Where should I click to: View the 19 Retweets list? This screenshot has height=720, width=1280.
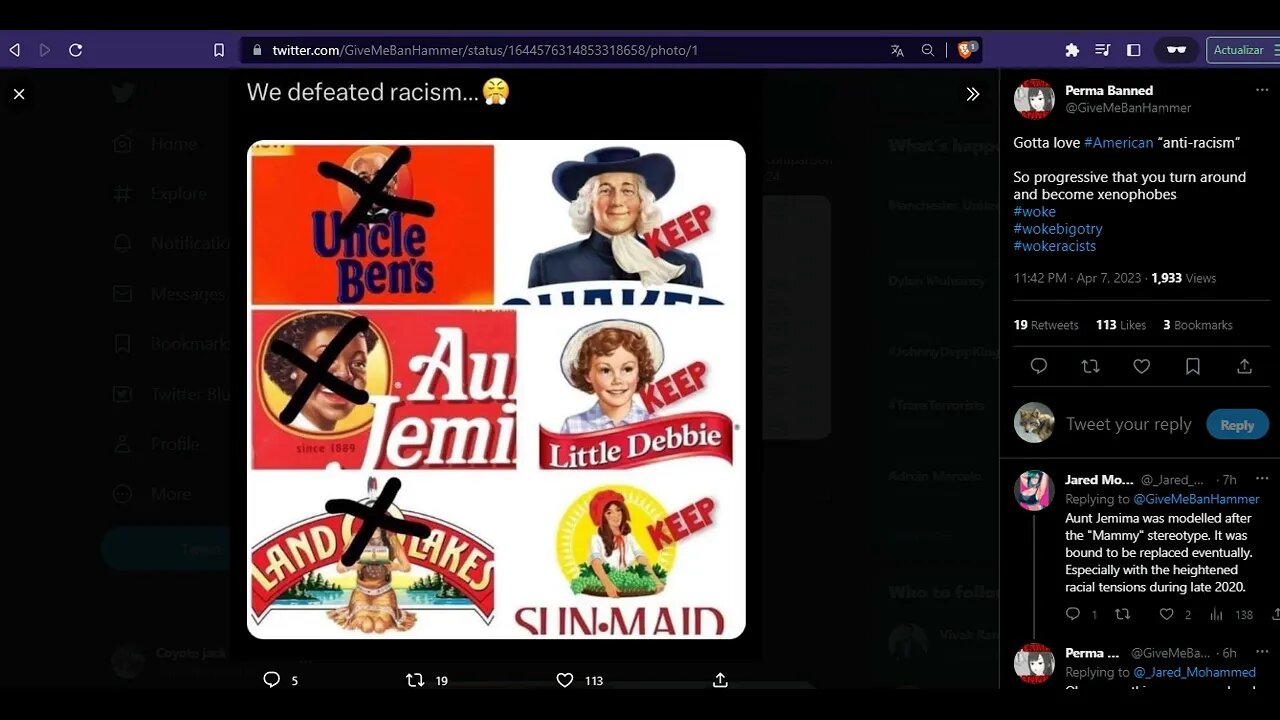click(1046, 325)
